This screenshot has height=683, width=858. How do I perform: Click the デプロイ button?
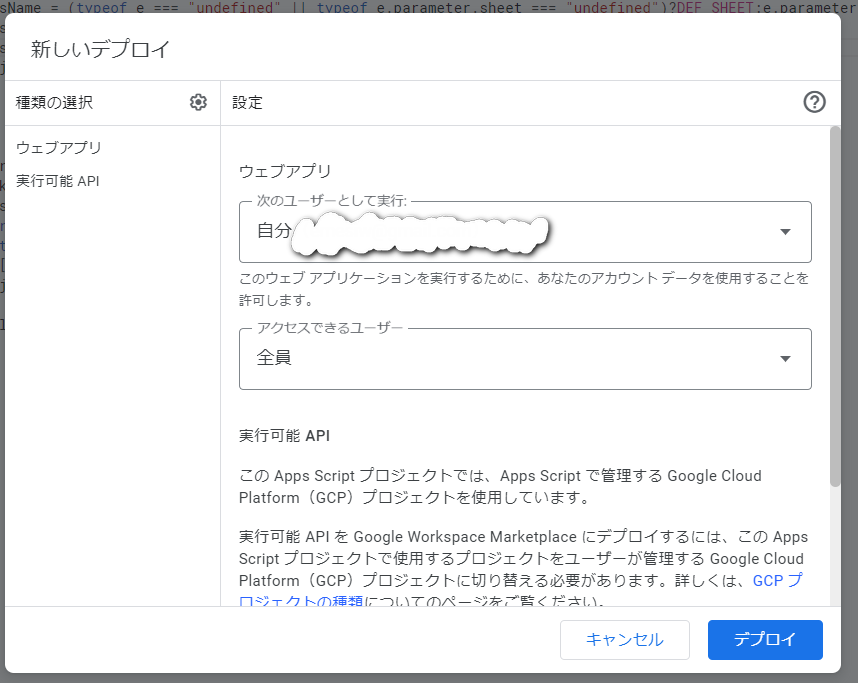coord(764,640)
